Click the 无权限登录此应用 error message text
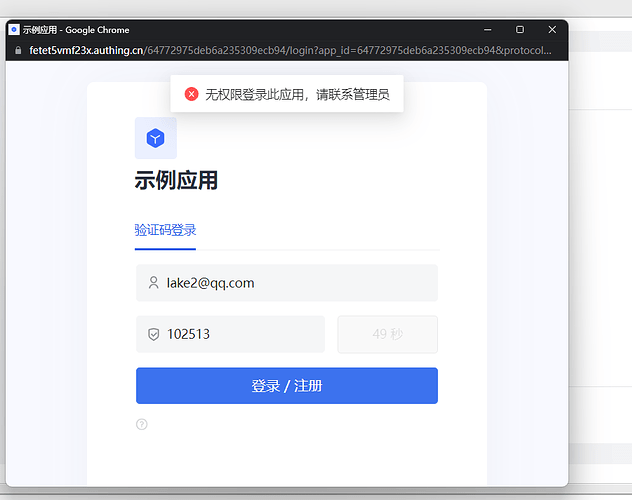The width and height of the screenshot is (632, 500). tap(296, 94)
